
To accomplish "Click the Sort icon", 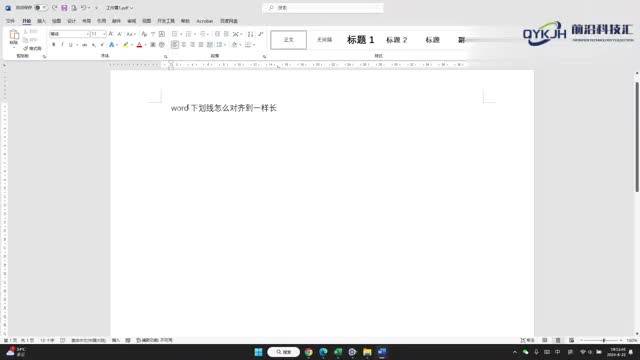I will coord(251,34).
